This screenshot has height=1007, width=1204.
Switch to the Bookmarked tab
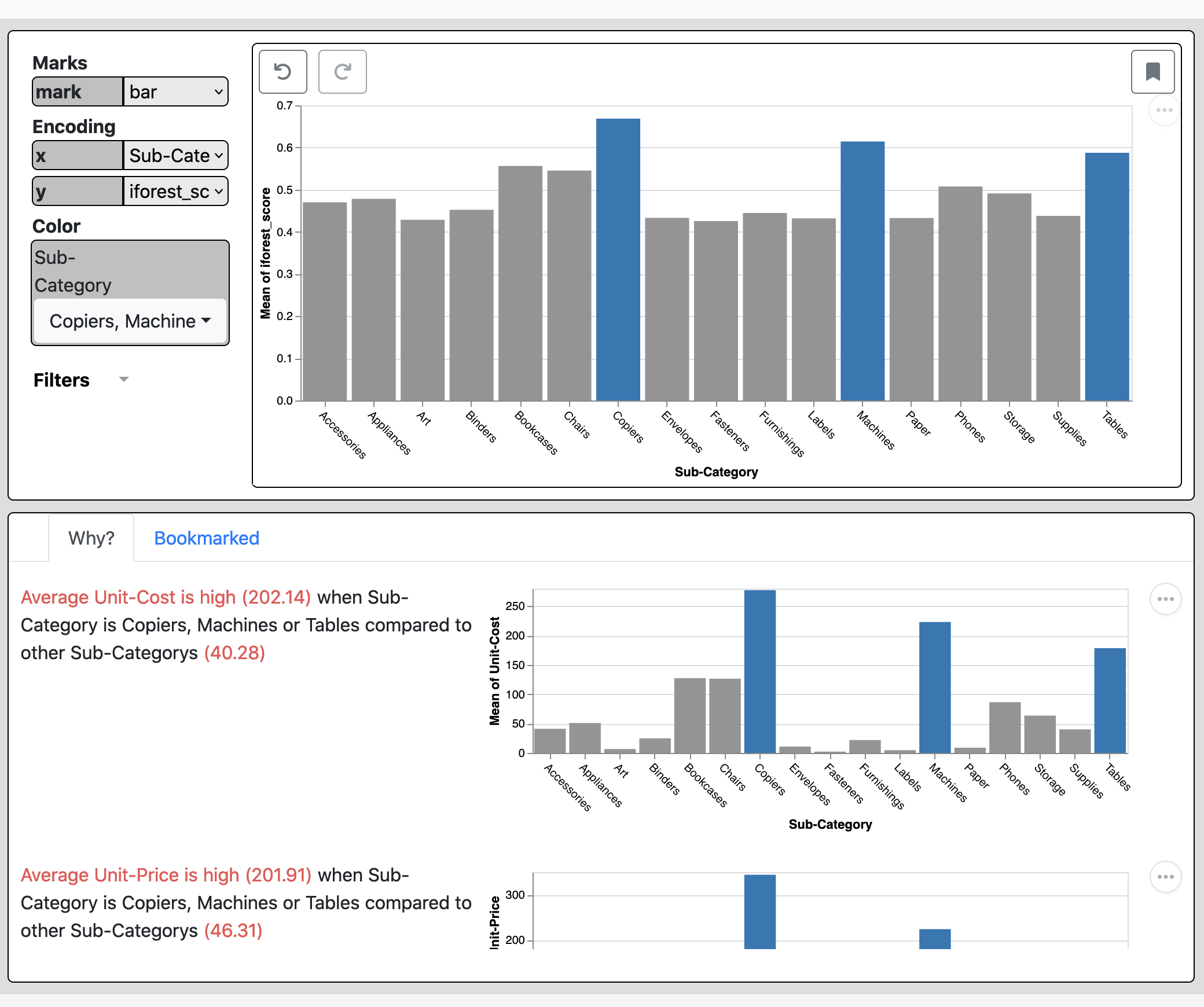coord(206,538)
